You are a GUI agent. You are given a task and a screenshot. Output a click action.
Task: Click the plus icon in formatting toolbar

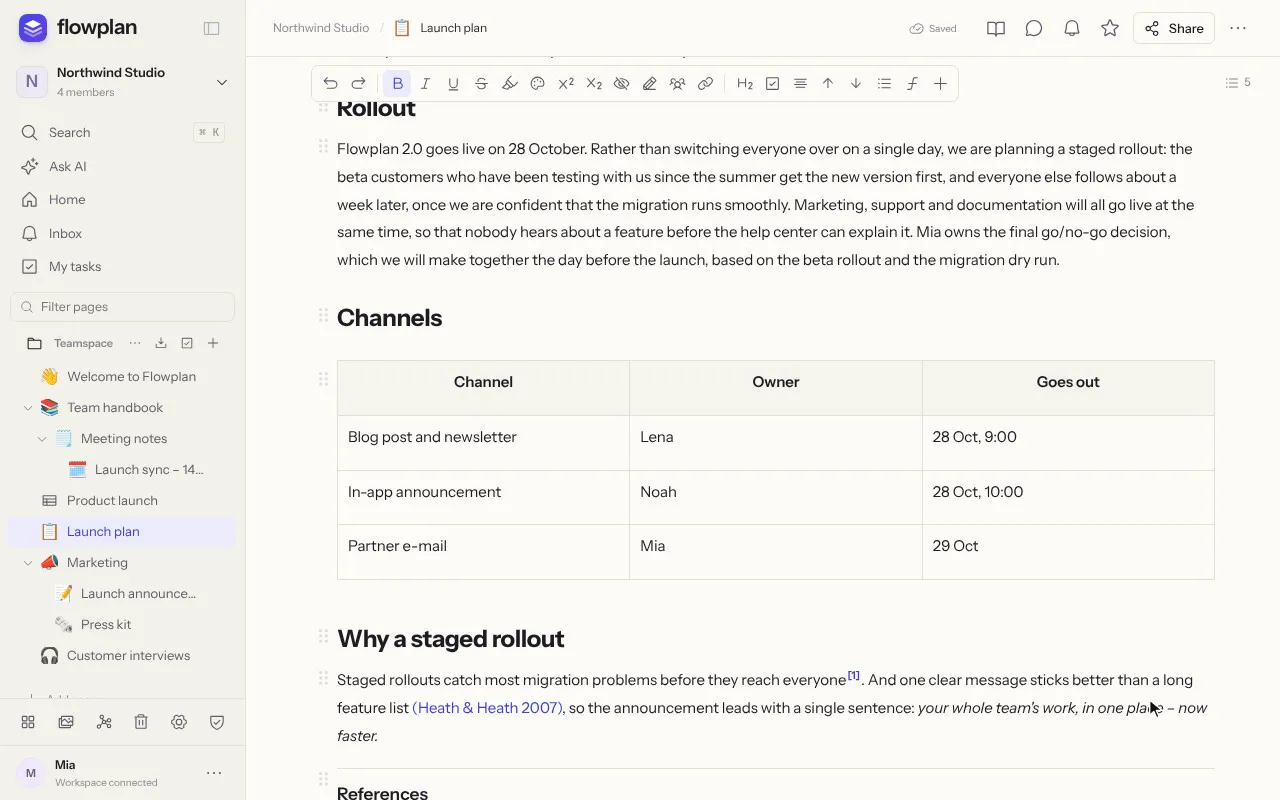[940, 84]
